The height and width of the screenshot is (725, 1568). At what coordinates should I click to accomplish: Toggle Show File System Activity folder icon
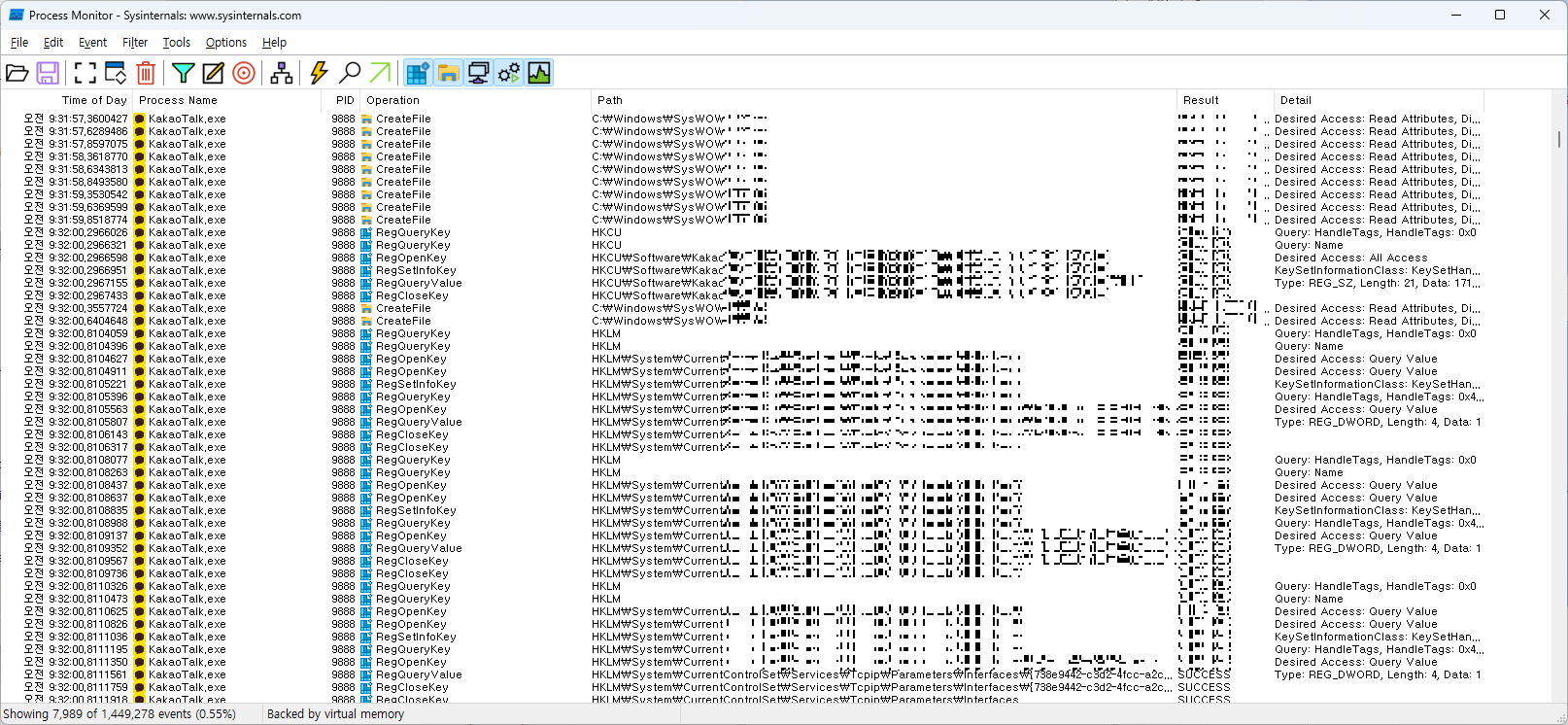[x=448, y=73]
